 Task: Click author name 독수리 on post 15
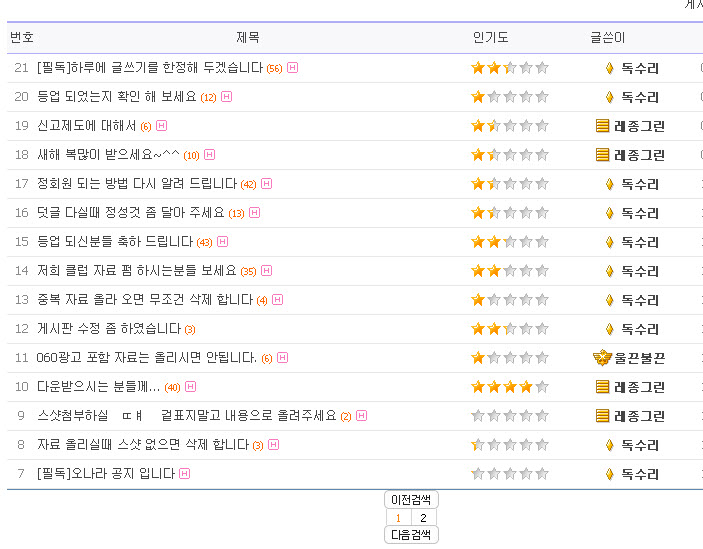click(640, 242)
